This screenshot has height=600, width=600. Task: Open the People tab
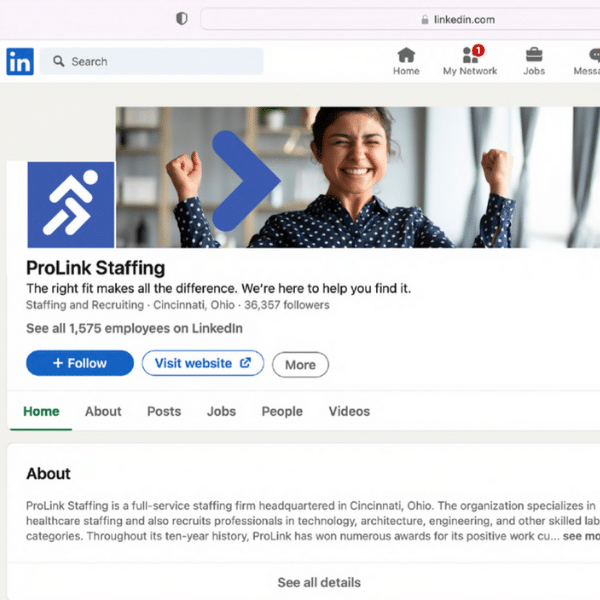click(x=282, y=411)
